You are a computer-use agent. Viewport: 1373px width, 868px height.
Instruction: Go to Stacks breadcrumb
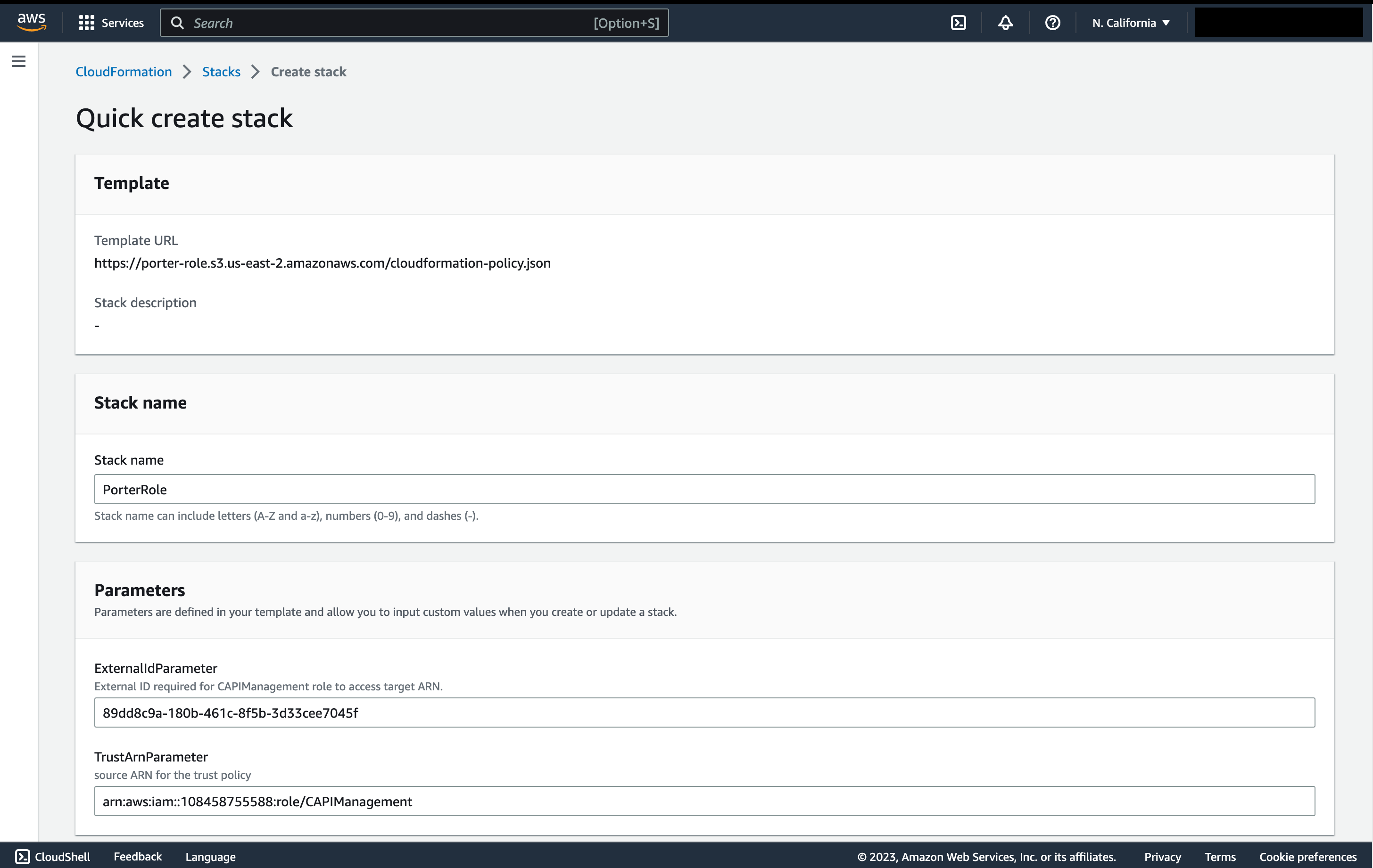(221, 72)
